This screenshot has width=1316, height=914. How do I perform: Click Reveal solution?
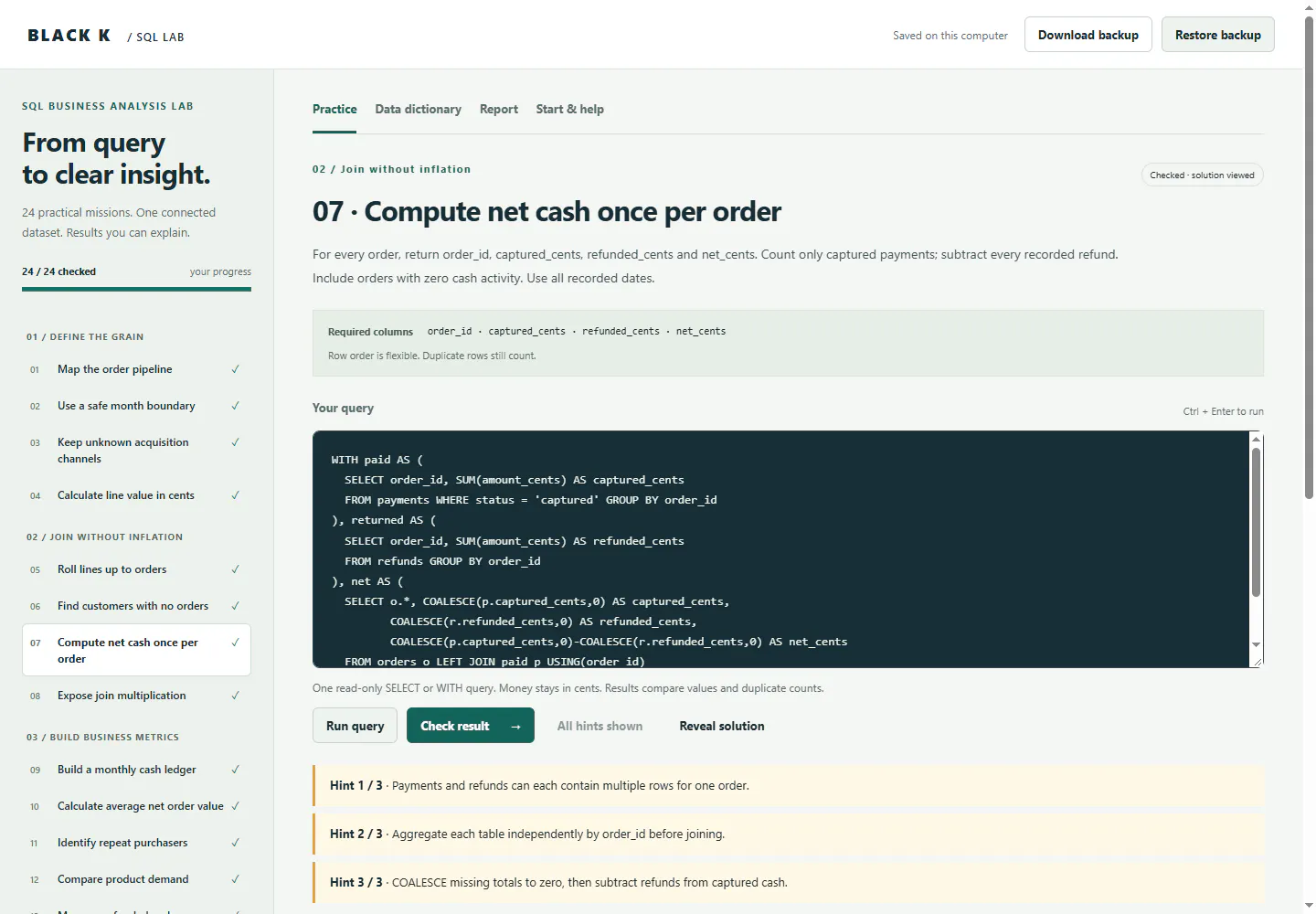722,726
